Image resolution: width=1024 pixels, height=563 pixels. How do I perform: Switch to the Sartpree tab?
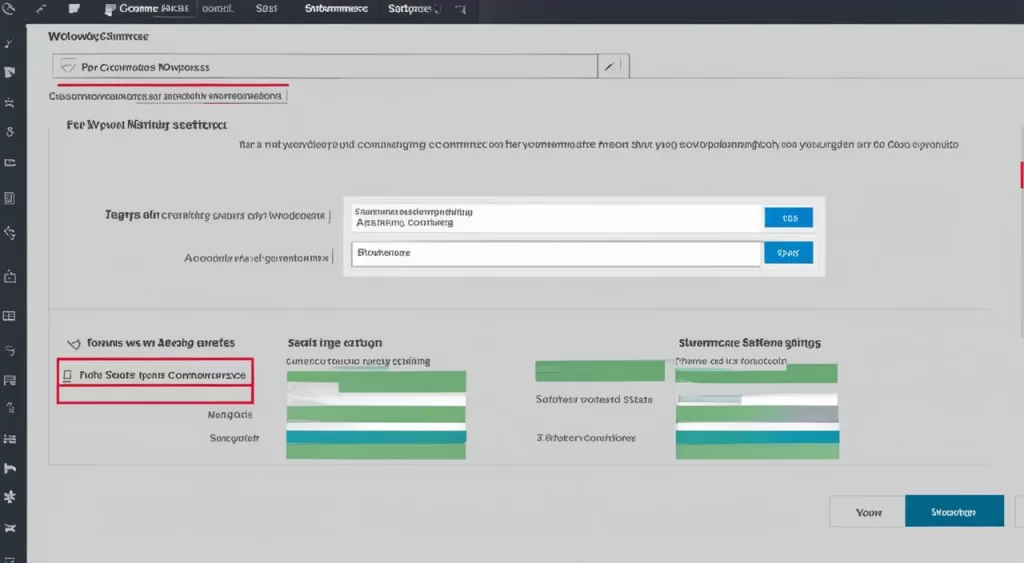coord(409,8)
